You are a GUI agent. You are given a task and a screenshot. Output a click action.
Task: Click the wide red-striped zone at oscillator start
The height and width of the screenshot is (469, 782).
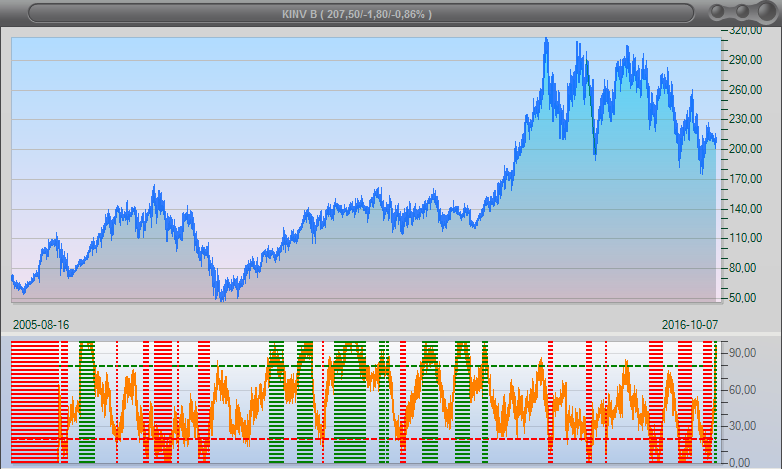[35, 402]
